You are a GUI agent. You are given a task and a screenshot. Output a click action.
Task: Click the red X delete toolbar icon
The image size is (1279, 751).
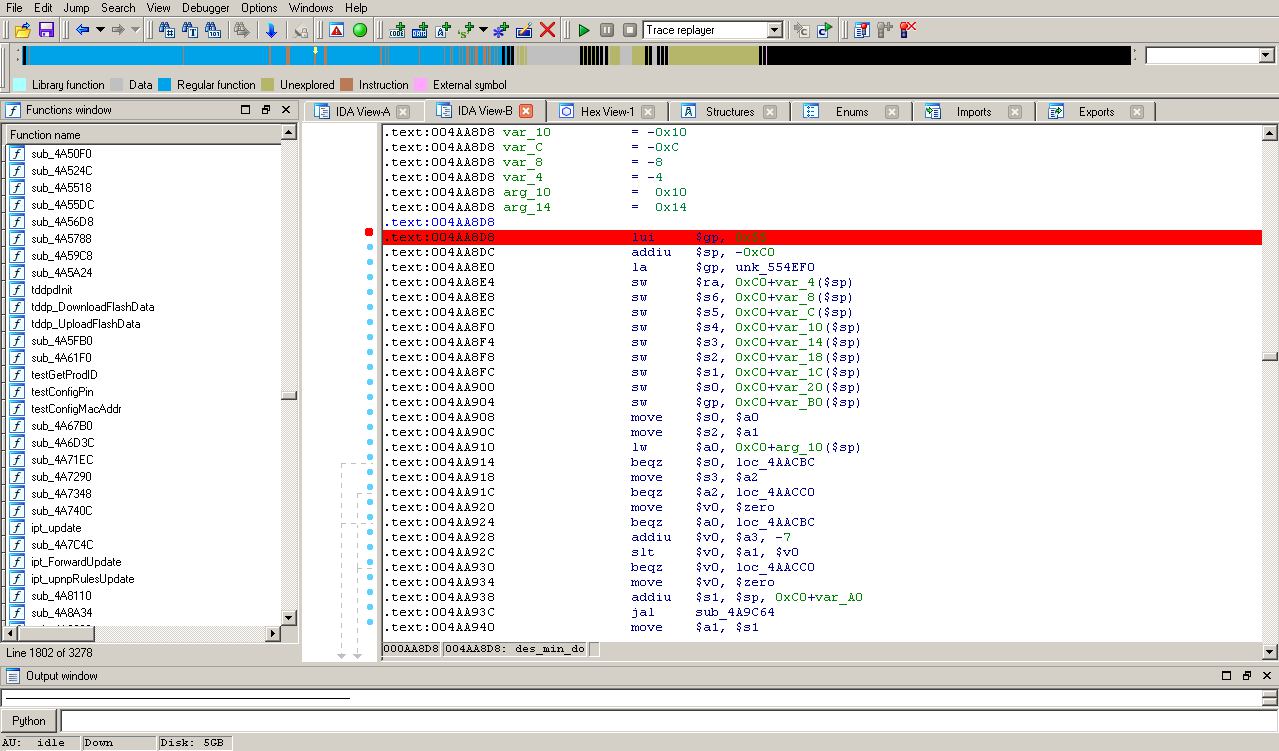tap(547, 30)
